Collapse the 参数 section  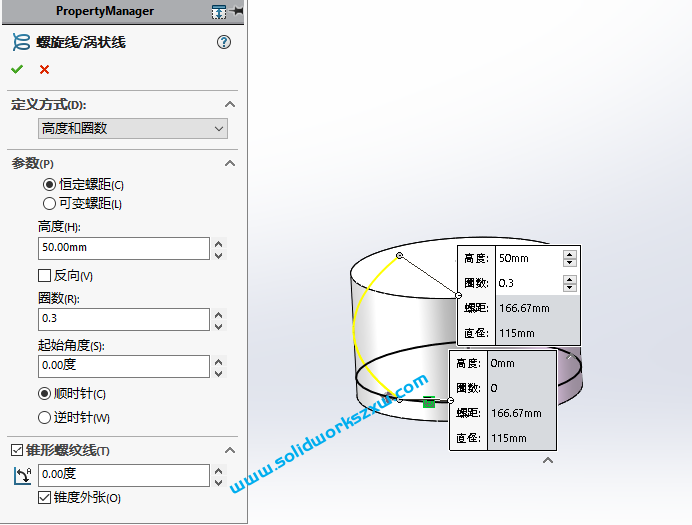230,163
